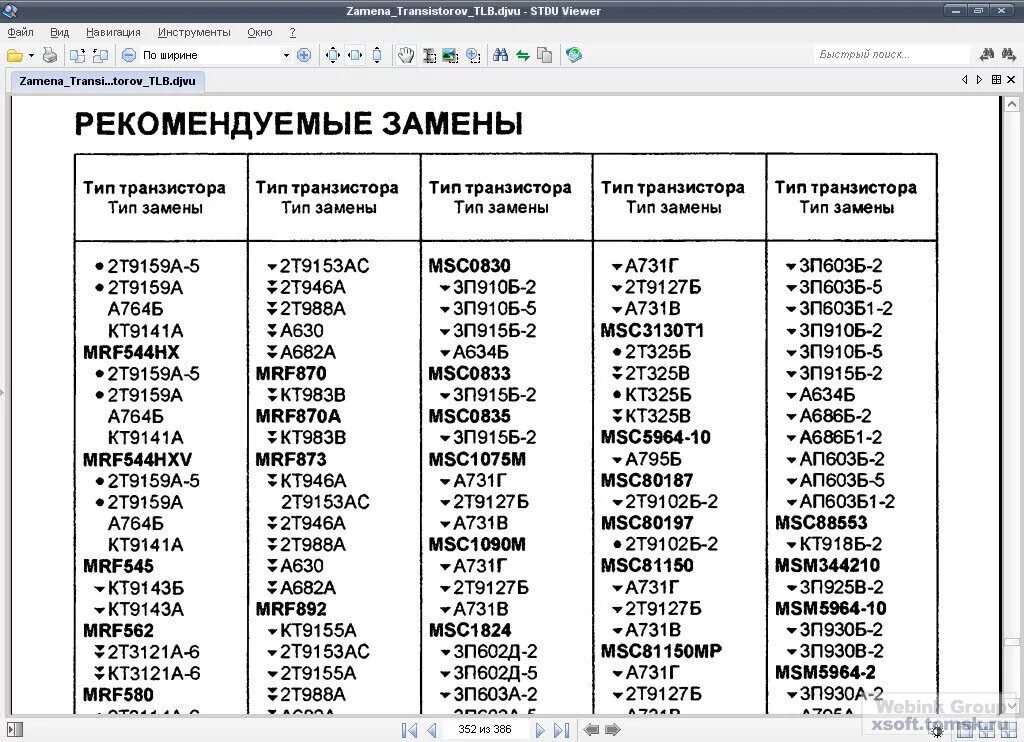The height and width of the screenshot is (742, 1024).
Task: Go to the next page
Action: [x=540, y=730]
